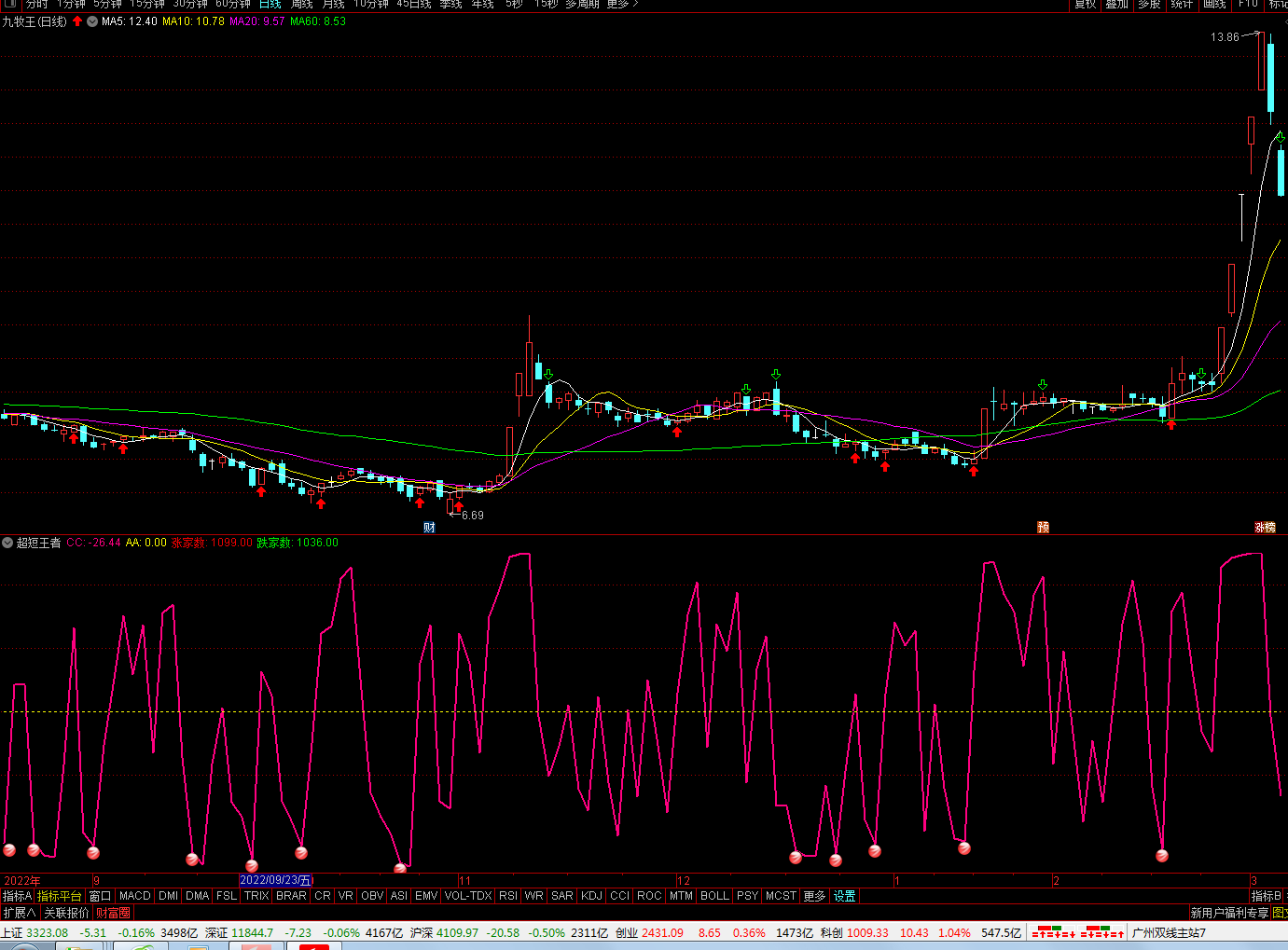Click the red-green market breadth indicator
The width and height of the screenshot is (1288, 950).
click(x=1078, y=932)
